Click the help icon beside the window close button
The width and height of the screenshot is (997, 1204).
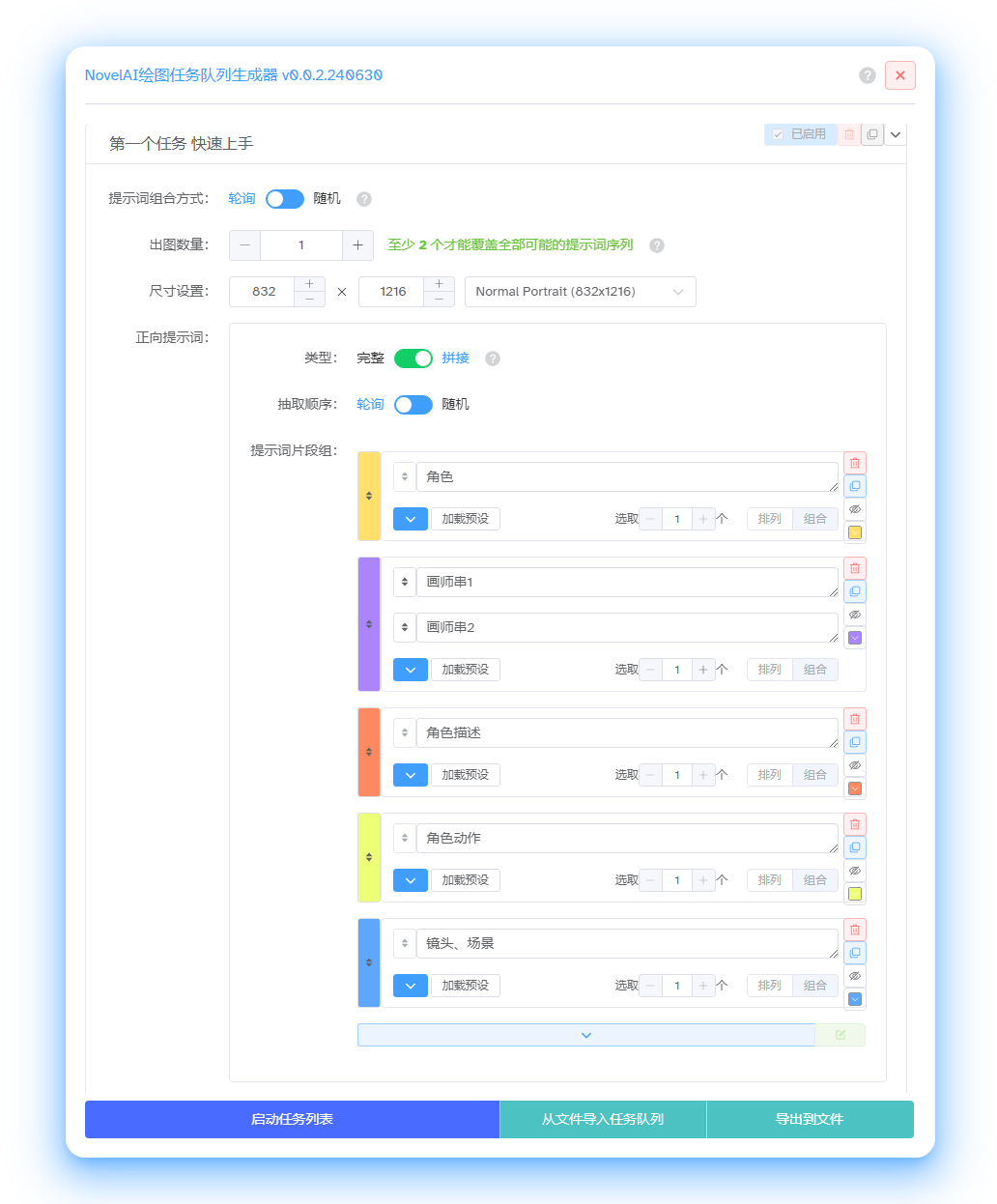coord(868,75)
